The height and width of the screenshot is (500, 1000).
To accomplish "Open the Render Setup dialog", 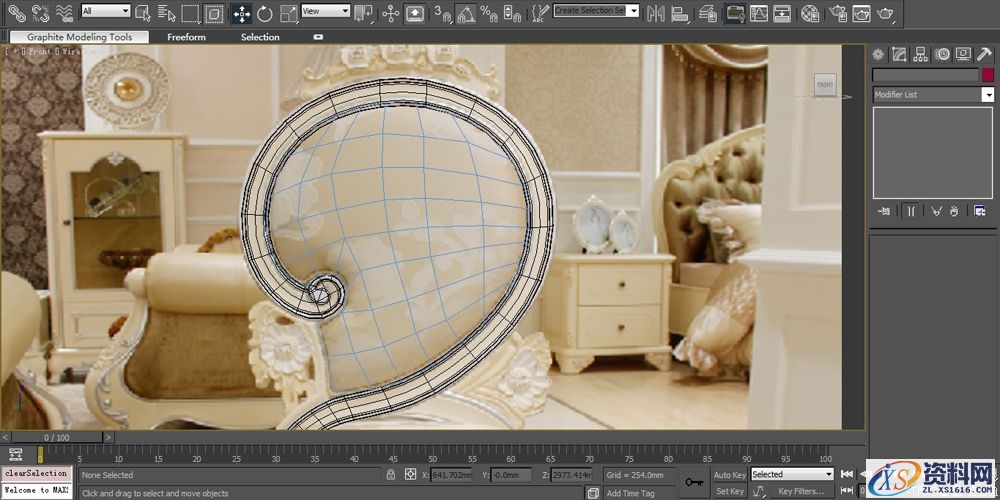I will (x=839, y=13).
